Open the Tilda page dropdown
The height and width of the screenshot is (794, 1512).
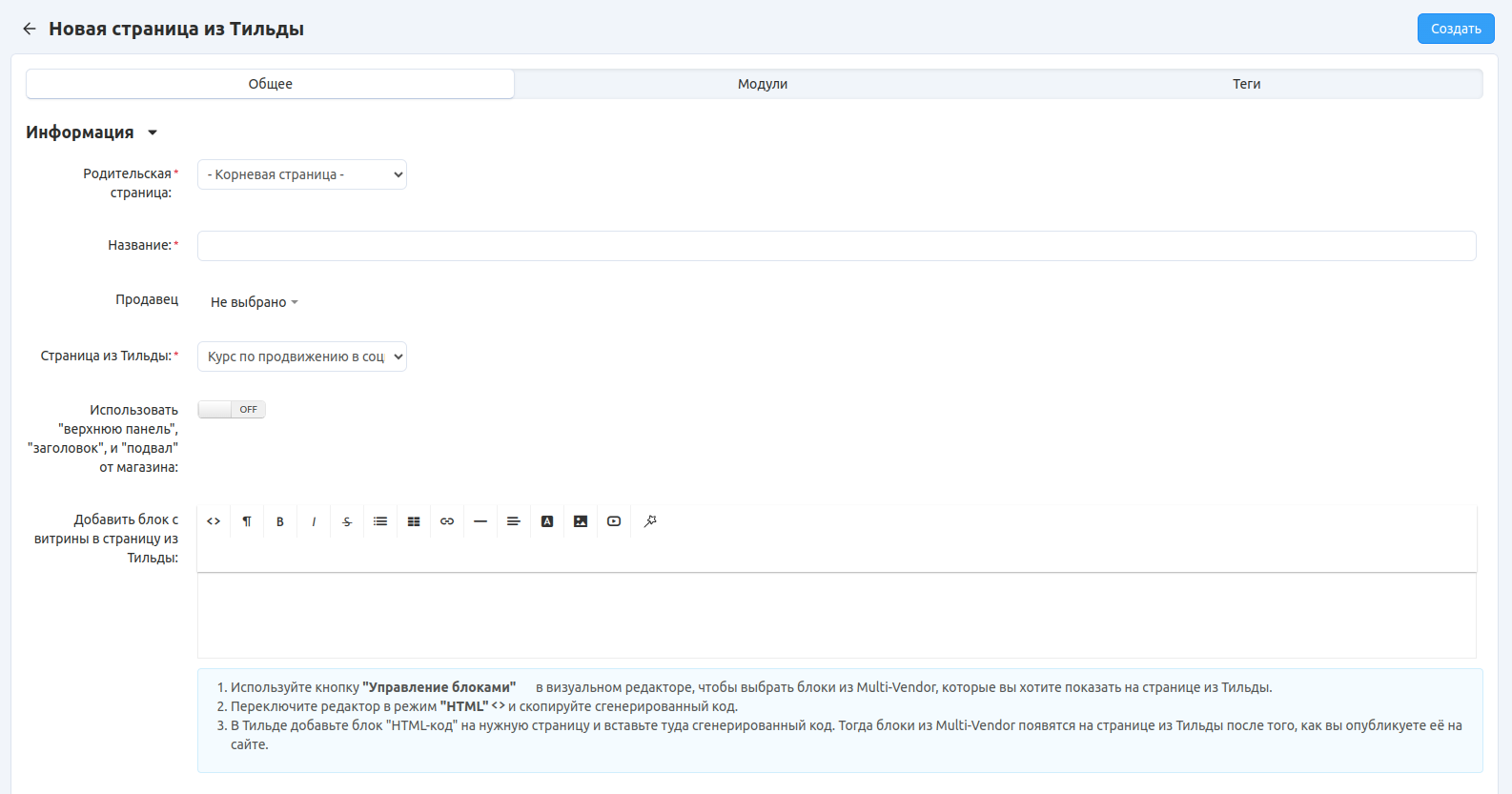pyautogui.click(x=301, y=356)
